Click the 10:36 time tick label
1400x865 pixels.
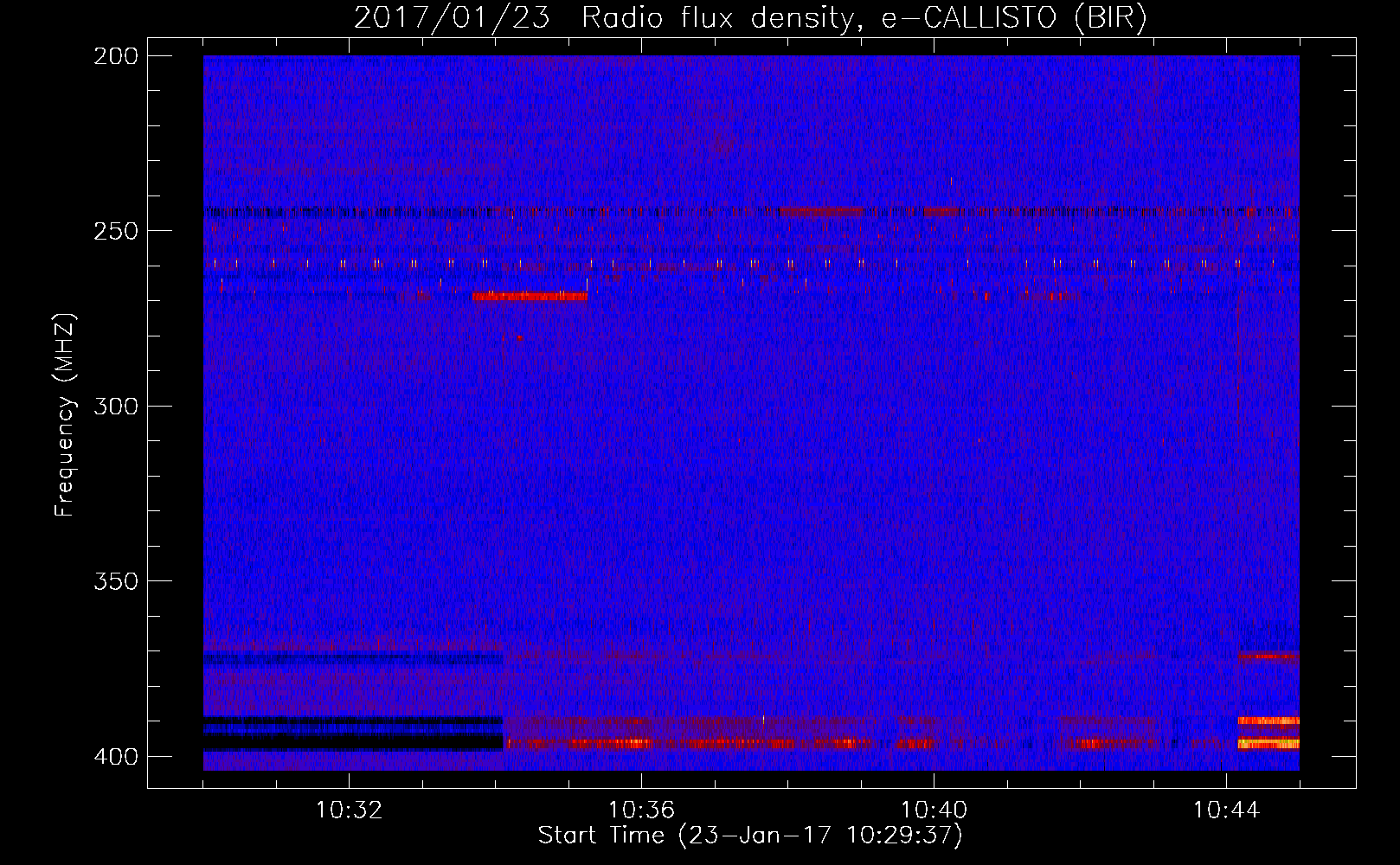coord(641,811)
